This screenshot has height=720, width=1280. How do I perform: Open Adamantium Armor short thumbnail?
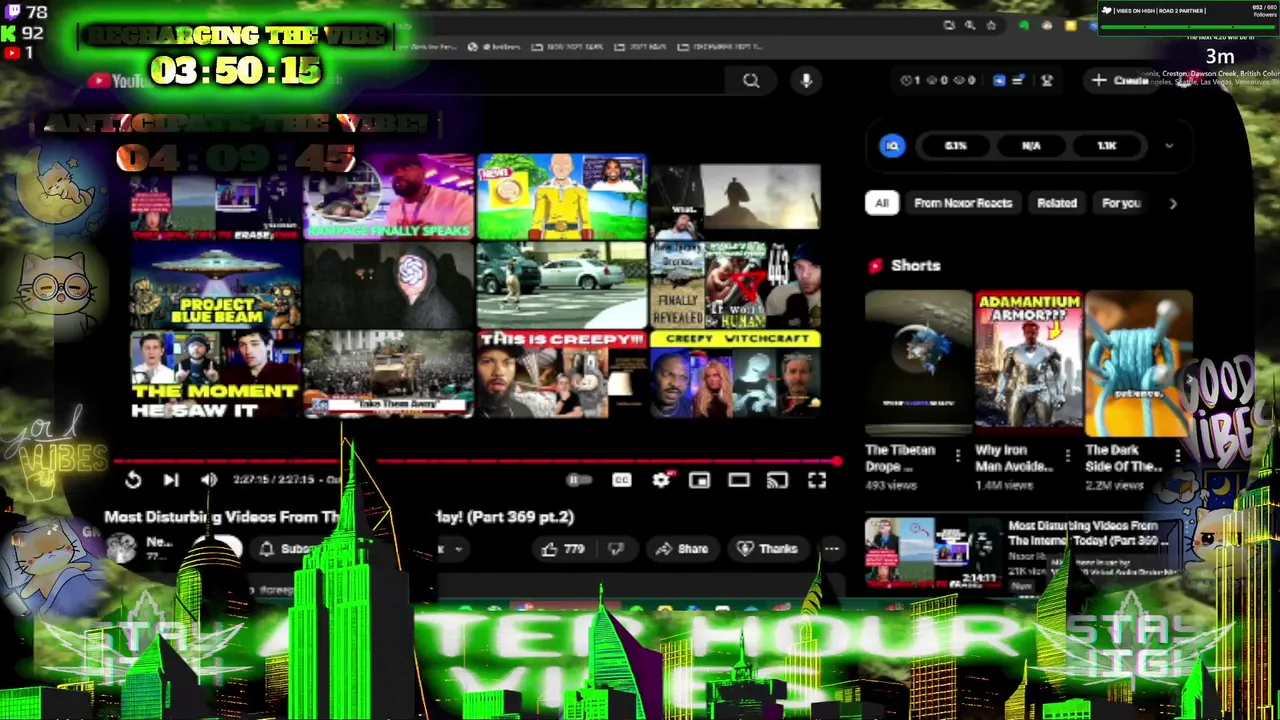click(x=1028, y=364)
